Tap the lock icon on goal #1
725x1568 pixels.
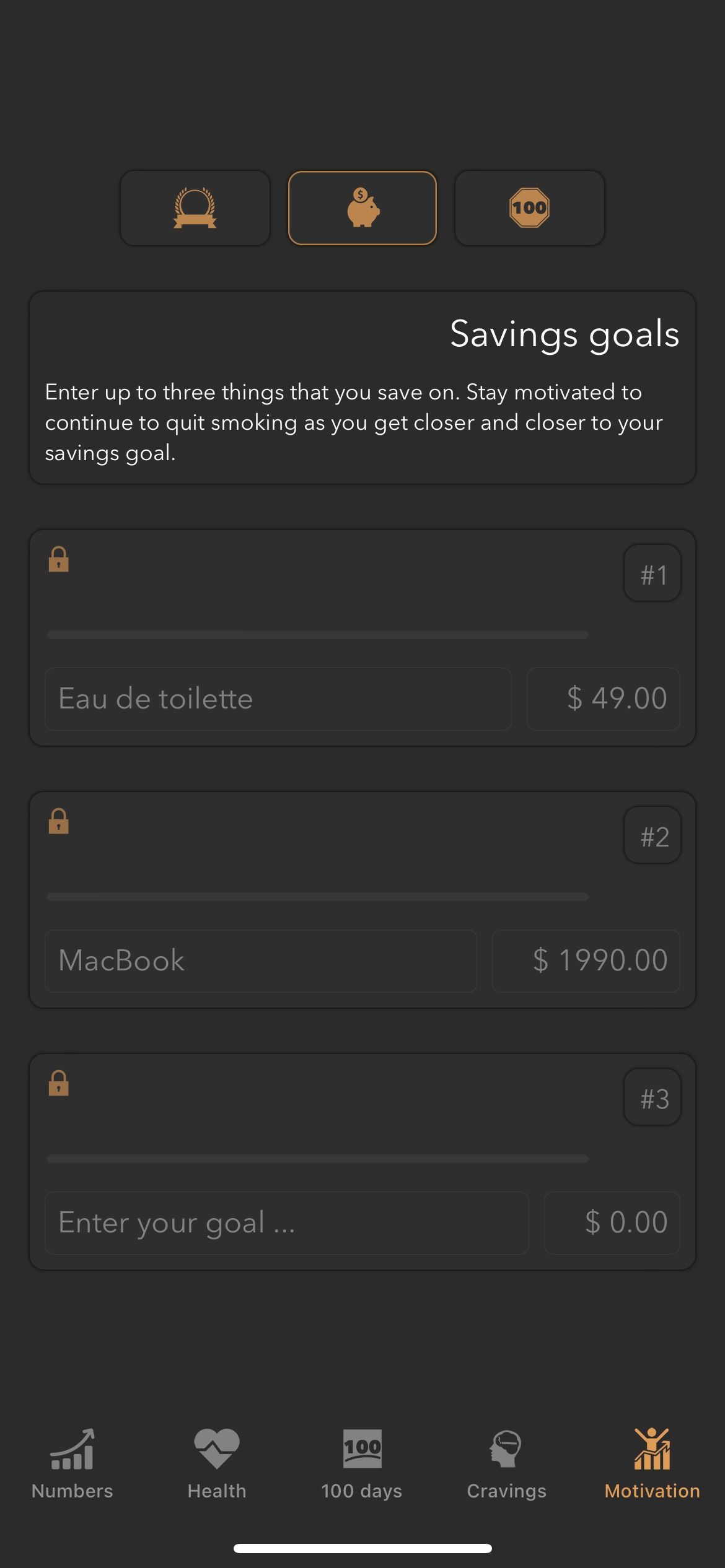(x=59, y=559)
